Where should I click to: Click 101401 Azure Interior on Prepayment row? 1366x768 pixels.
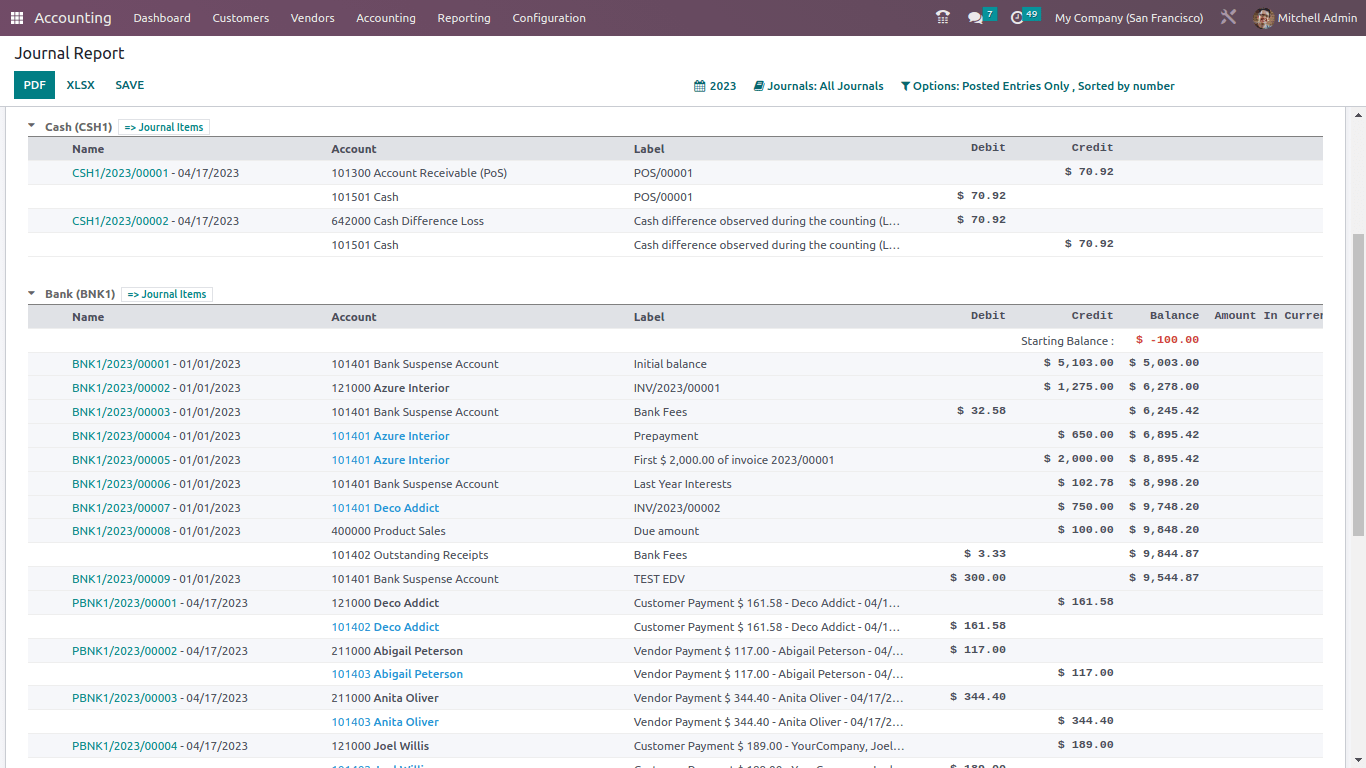[x=390, y=436]
